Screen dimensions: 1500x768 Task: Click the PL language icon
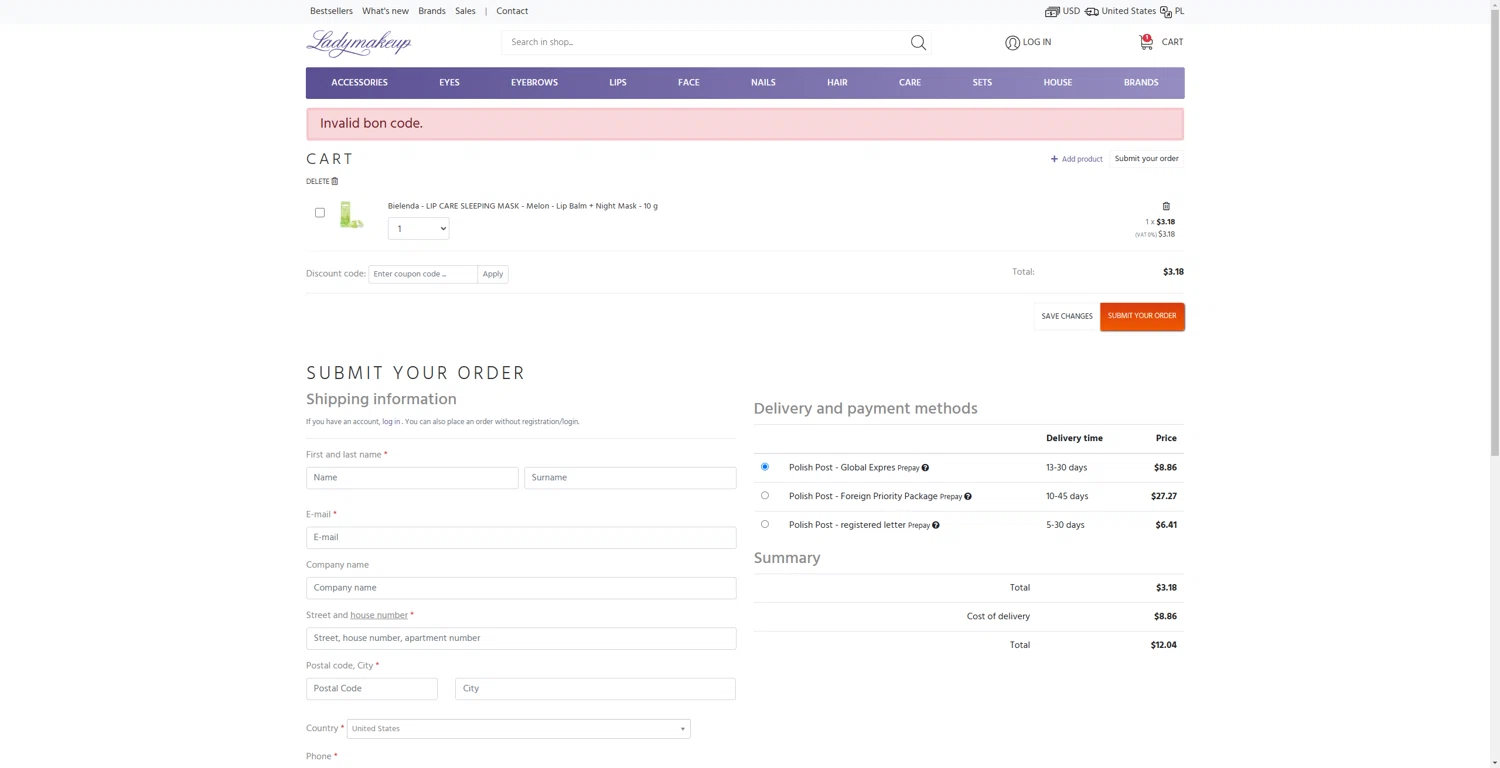point(1166,12)
